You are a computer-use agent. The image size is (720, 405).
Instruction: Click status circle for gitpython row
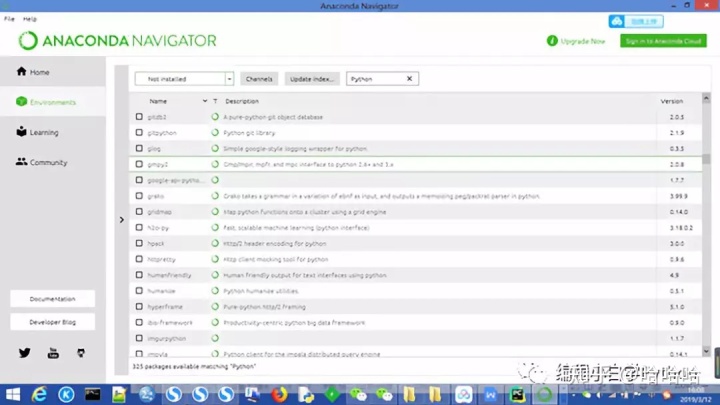(215, 133)
